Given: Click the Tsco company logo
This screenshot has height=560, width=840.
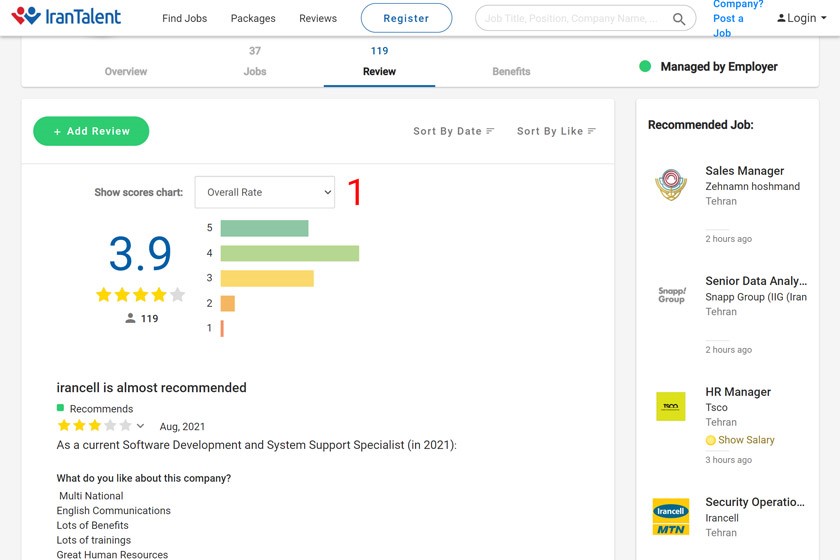Looking at the screenshot, I should (671, 406).
